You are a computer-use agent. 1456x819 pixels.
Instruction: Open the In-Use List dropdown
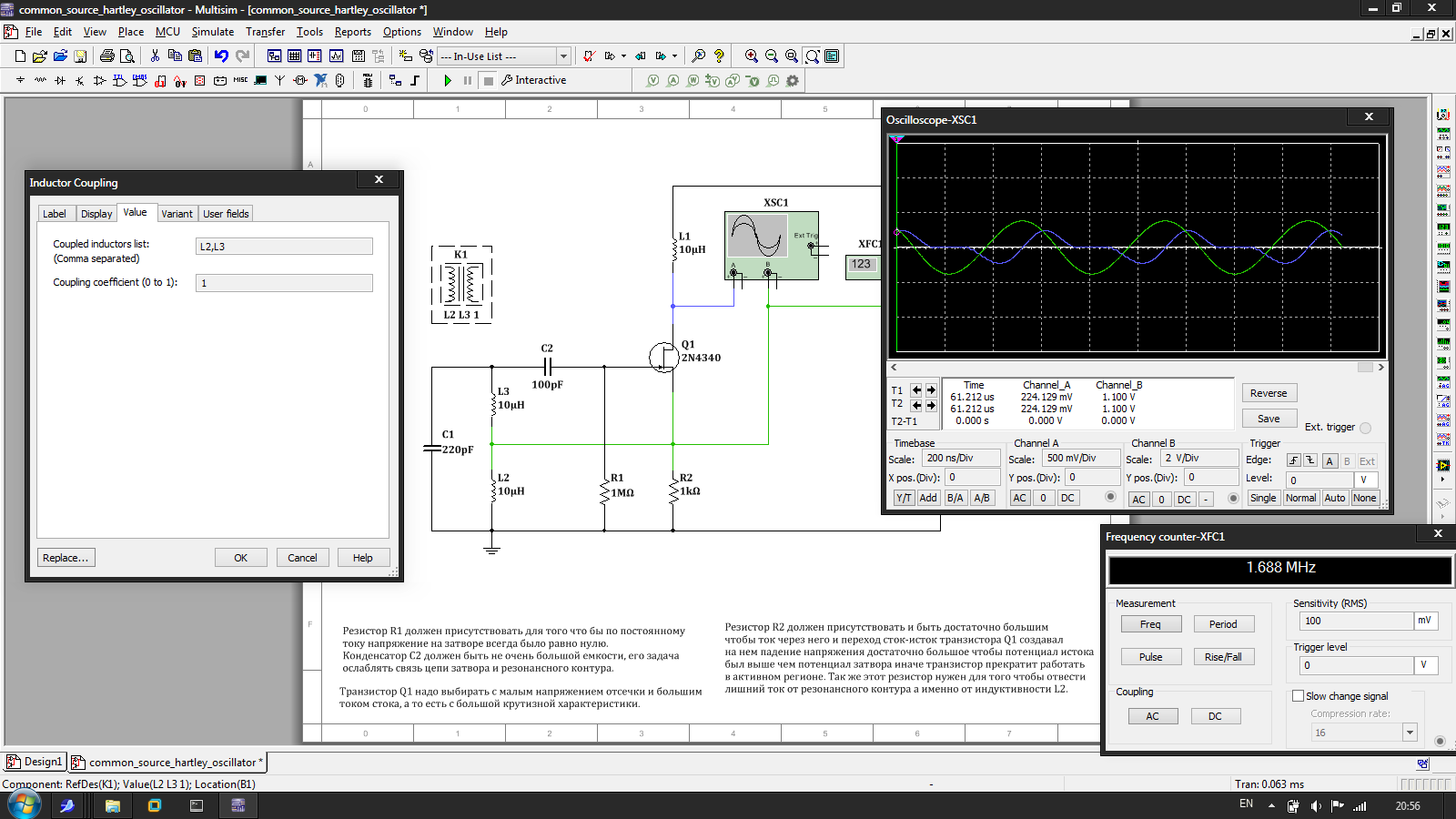coord(563,56)
